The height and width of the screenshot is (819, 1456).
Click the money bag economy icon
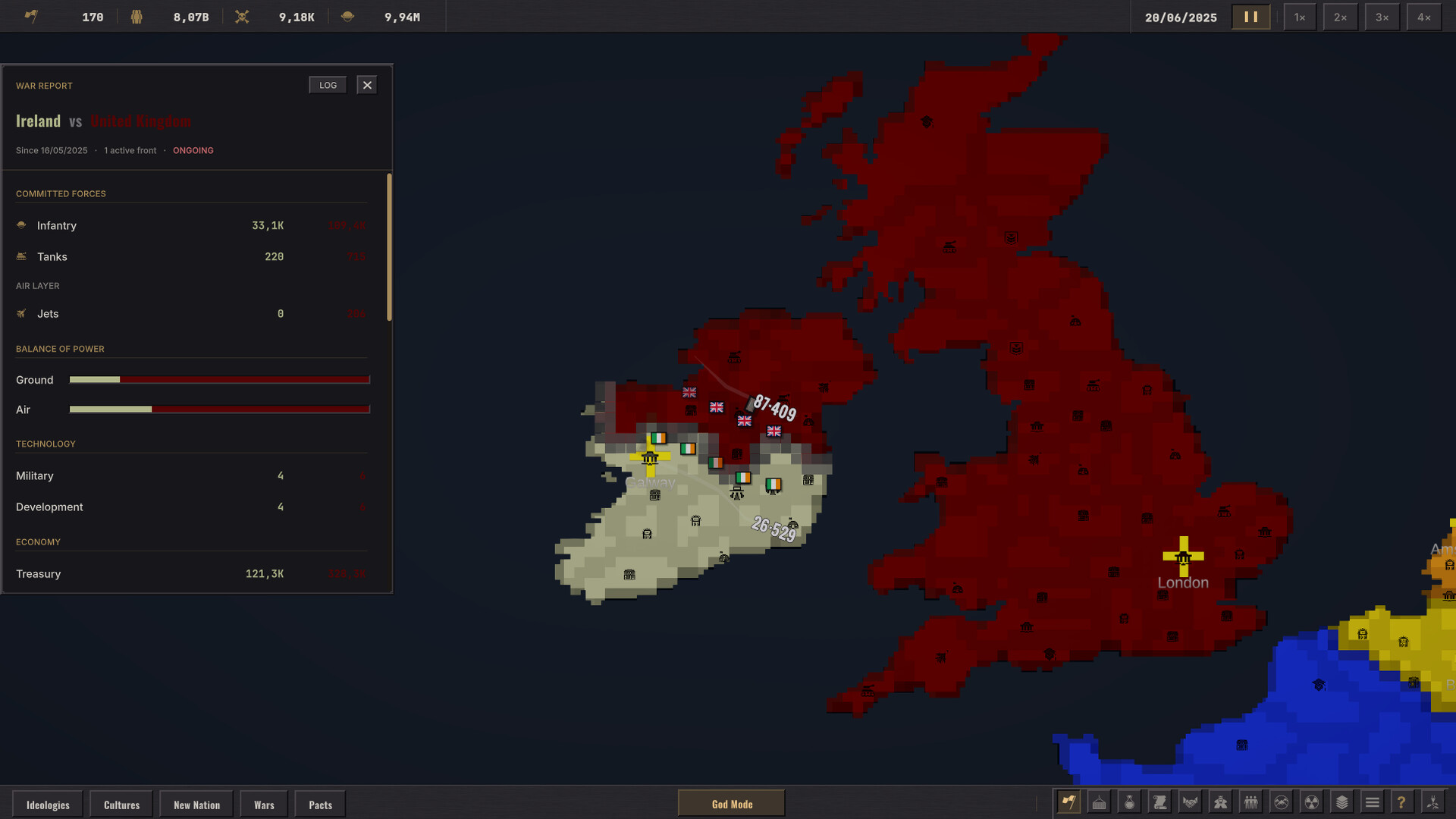[x=1129, y=802]
